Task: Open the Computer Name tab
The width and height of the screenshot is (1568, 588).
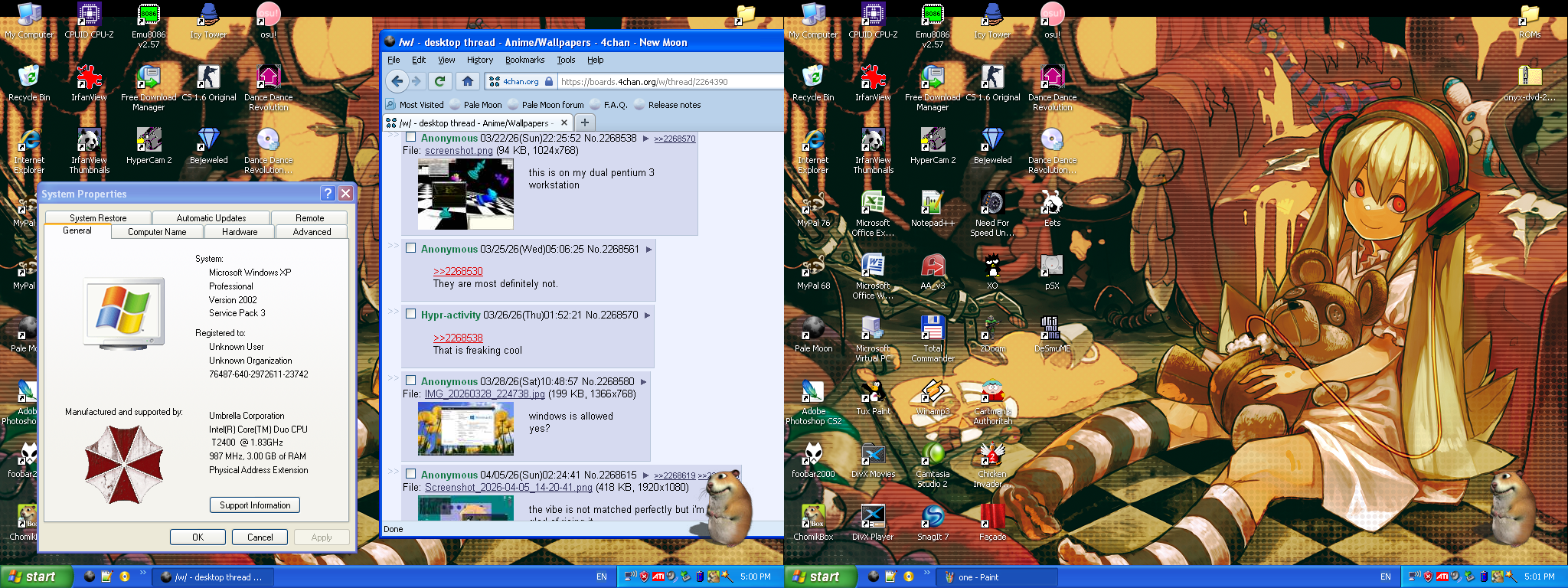Action: (157, 232)
